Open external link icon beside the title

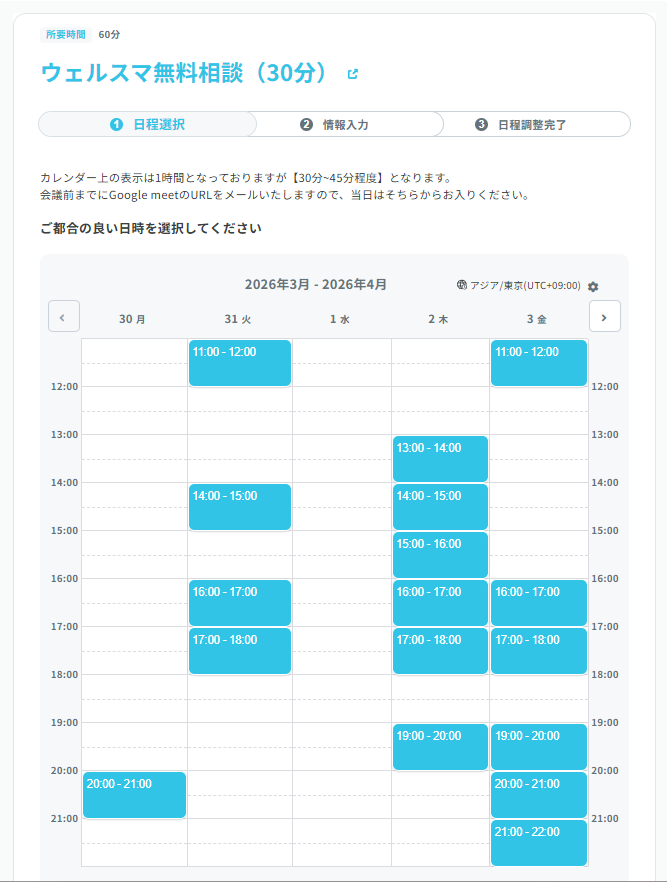coord(352,74)
